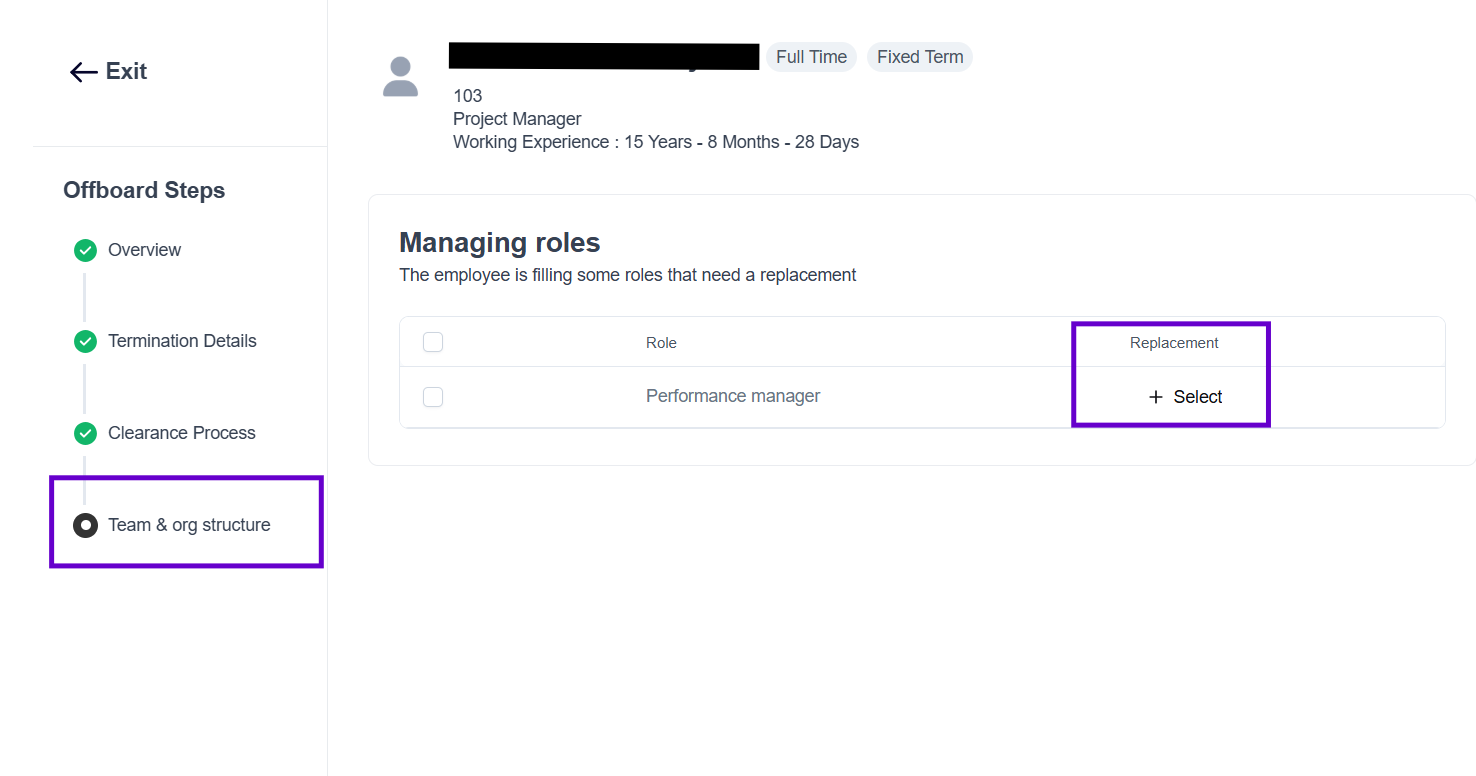Click the Exit text link
Screen dimensions: 1476x776
click(x=126, y=72)
